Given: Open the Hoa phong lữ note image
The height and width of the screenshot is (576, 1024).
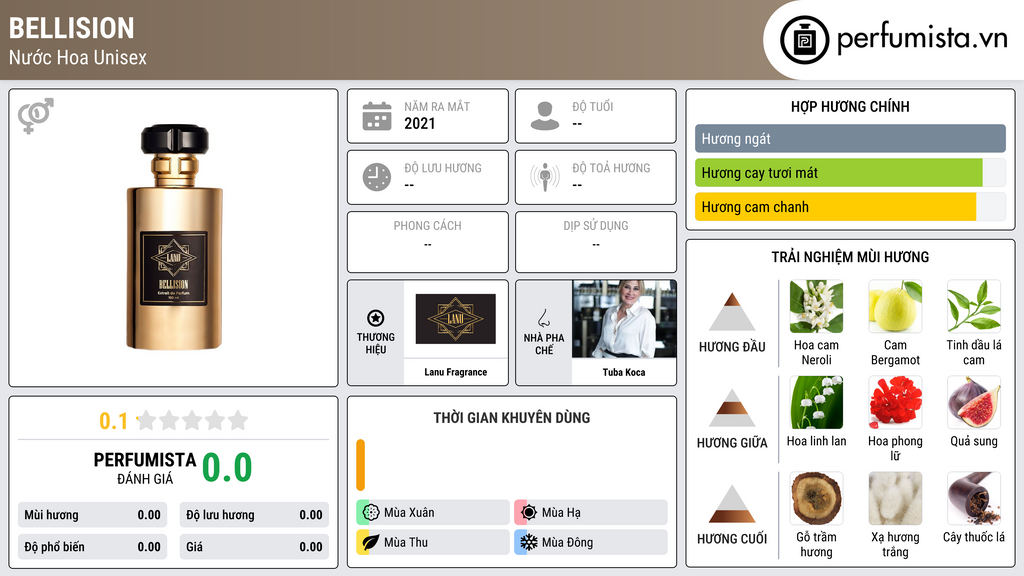Looking at the screenshot, I should tap(895, 403).
